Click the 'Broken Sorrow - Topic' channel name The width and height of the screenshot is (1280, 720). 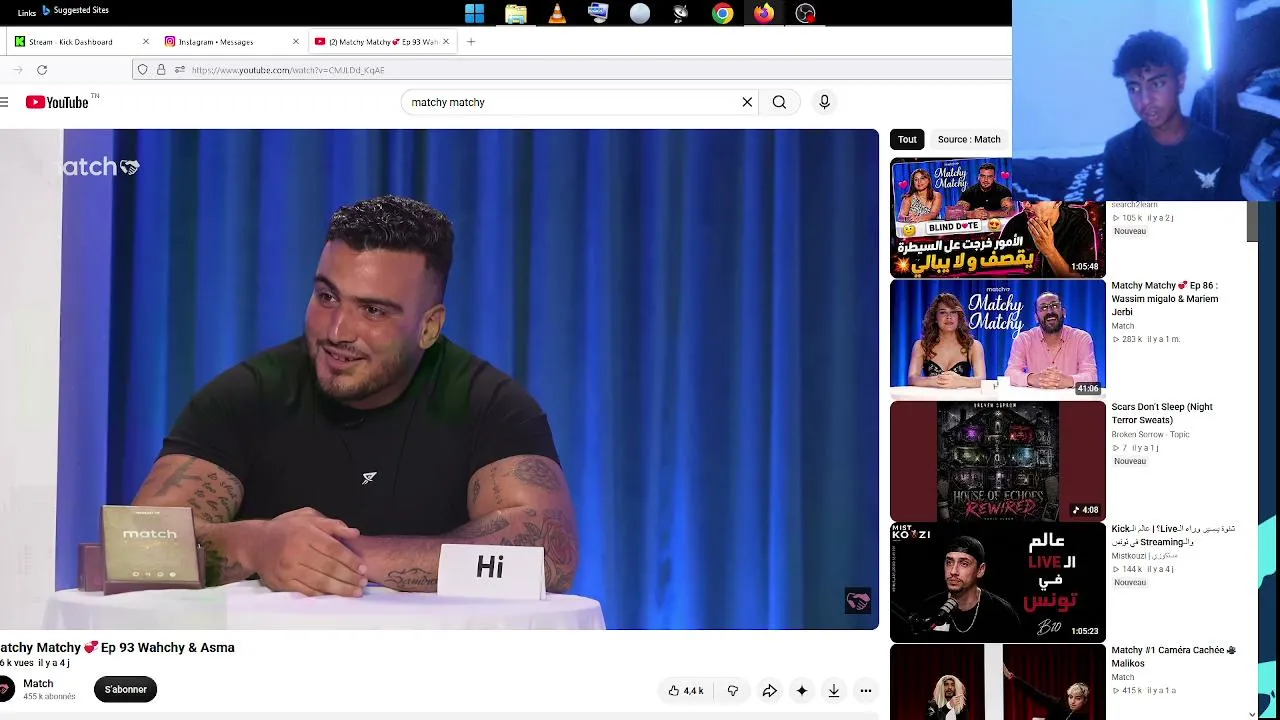point(1151,435)
